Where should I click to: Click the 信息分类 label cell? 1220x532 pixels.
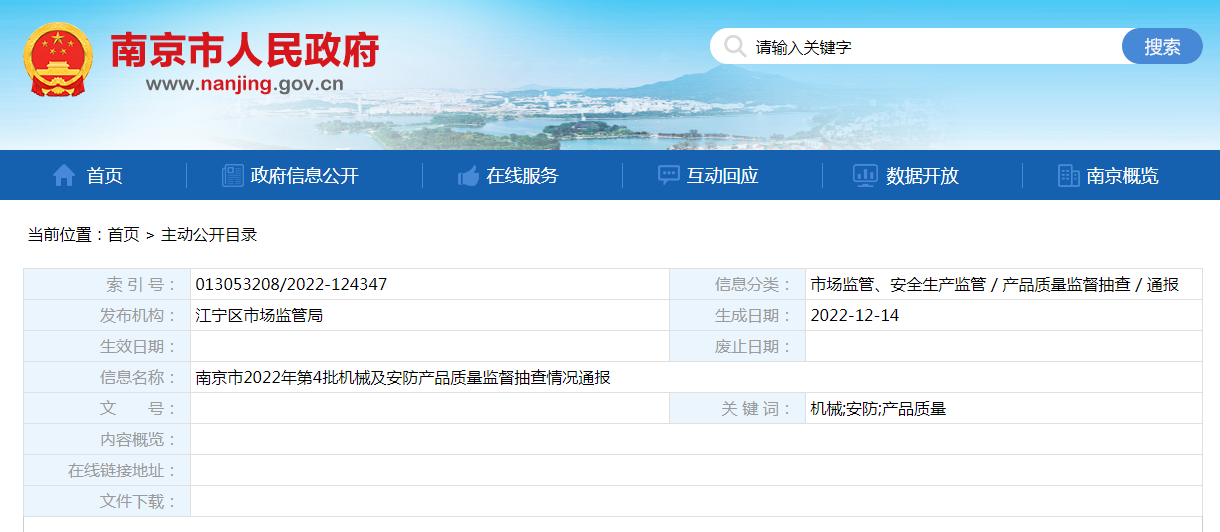coord(737,284)
